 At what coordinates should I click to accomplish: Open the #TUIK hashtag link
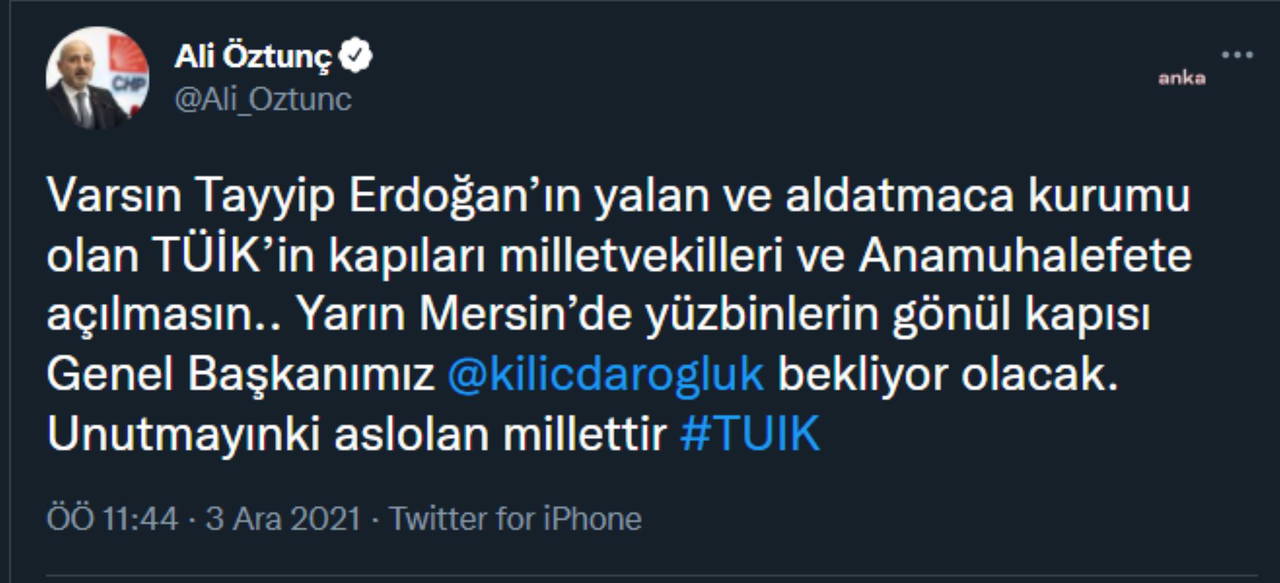coord(750,435)
